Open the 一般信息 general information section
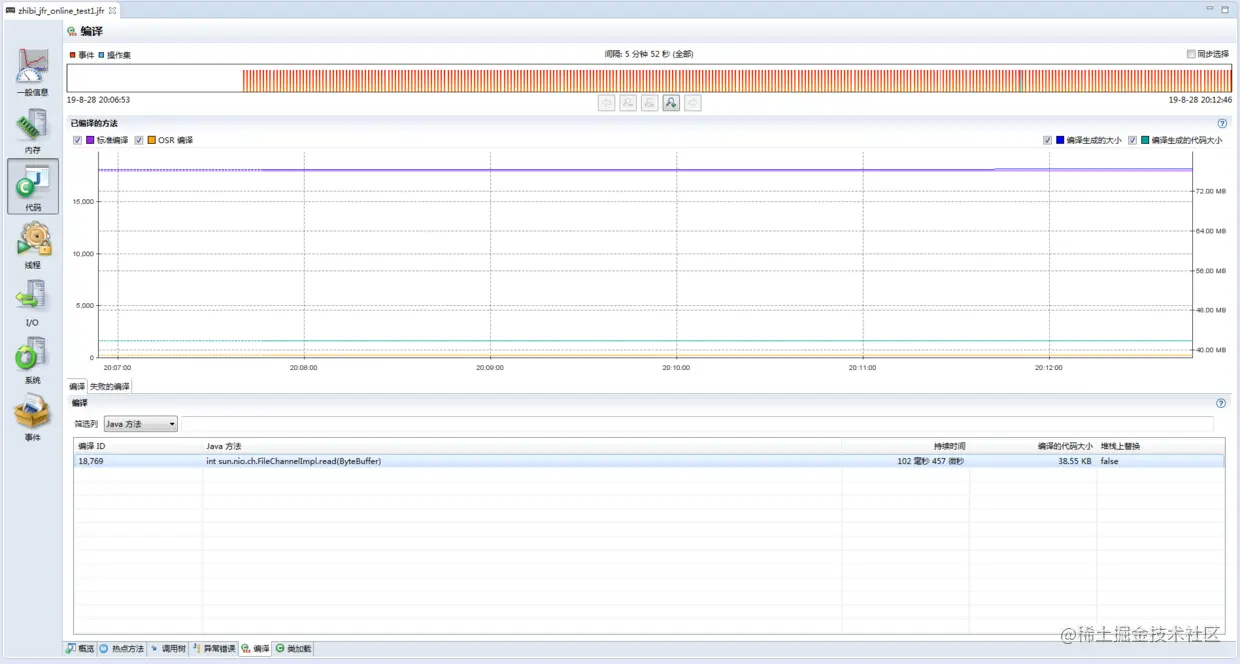Screen dimensions: 1240x664 click(32, 72)
